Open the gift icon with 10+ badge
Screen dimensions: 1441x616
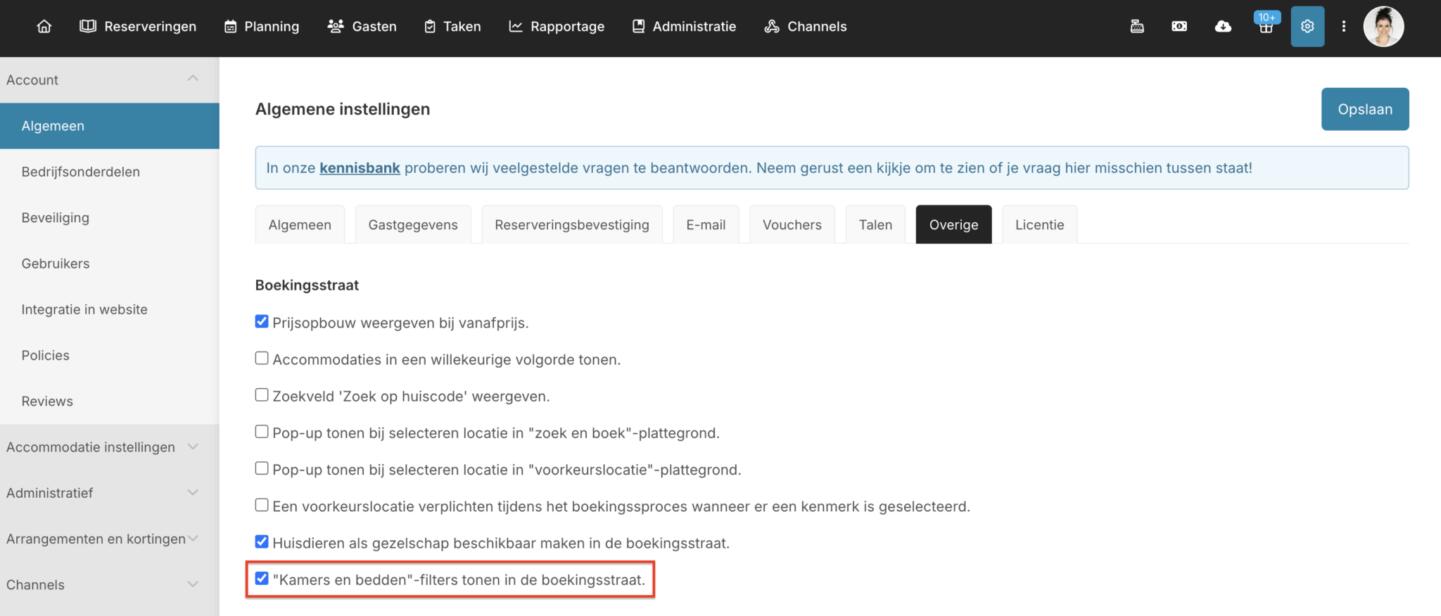click(x=1266, y=27)
